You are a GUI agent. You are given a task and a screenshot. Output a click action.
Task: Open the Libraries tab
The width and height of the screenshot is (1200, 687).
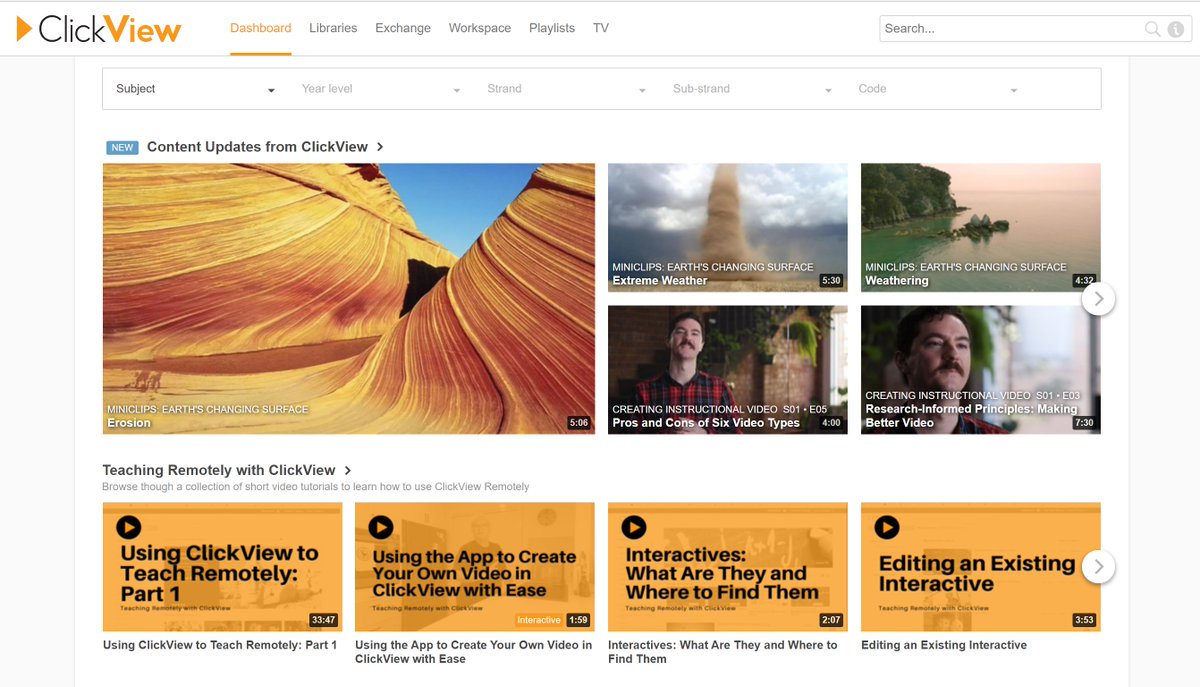[x=333, y=28]
